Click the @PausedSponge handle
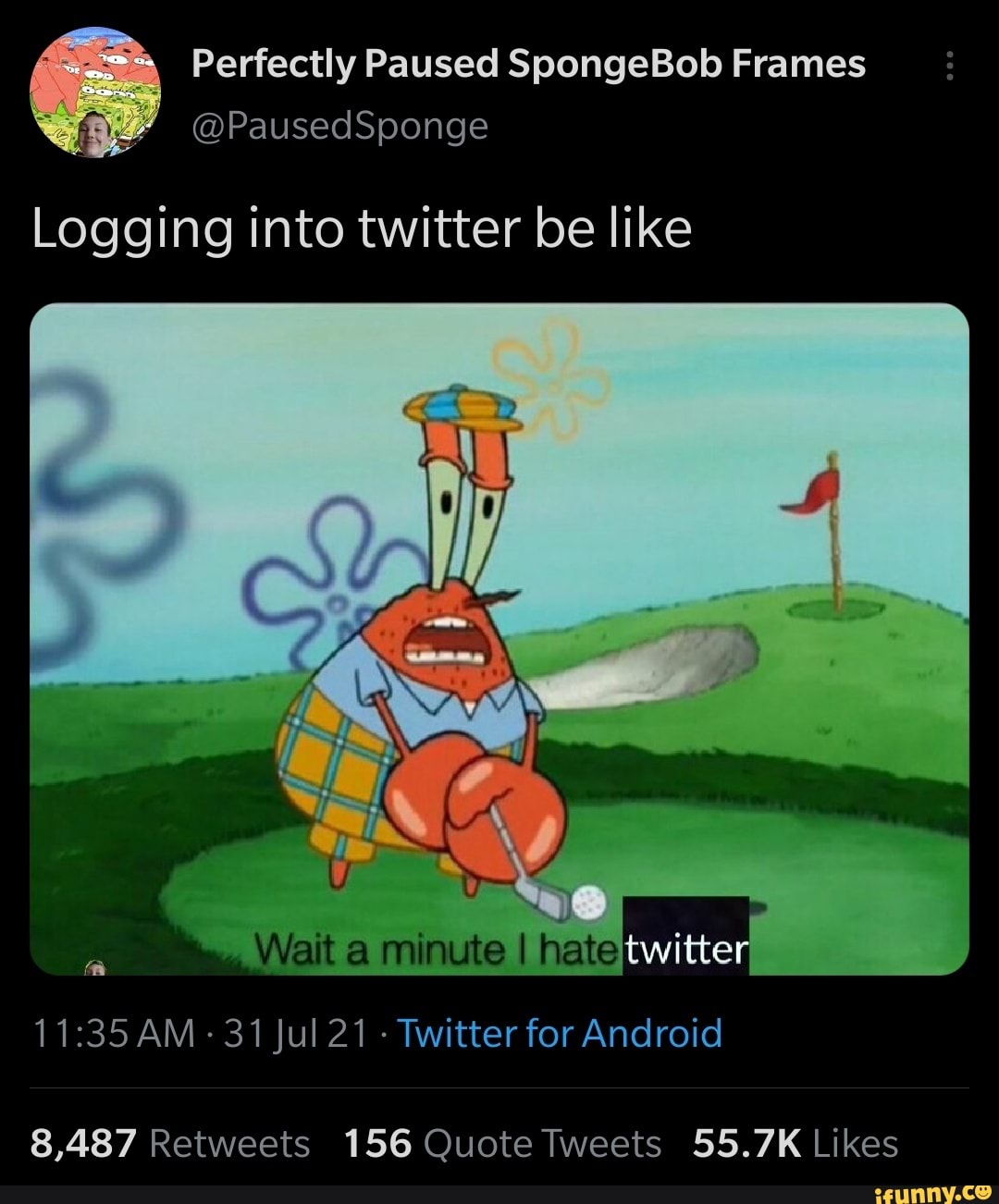The width and height of the screenshot is (999, 1204). point(339,126)
